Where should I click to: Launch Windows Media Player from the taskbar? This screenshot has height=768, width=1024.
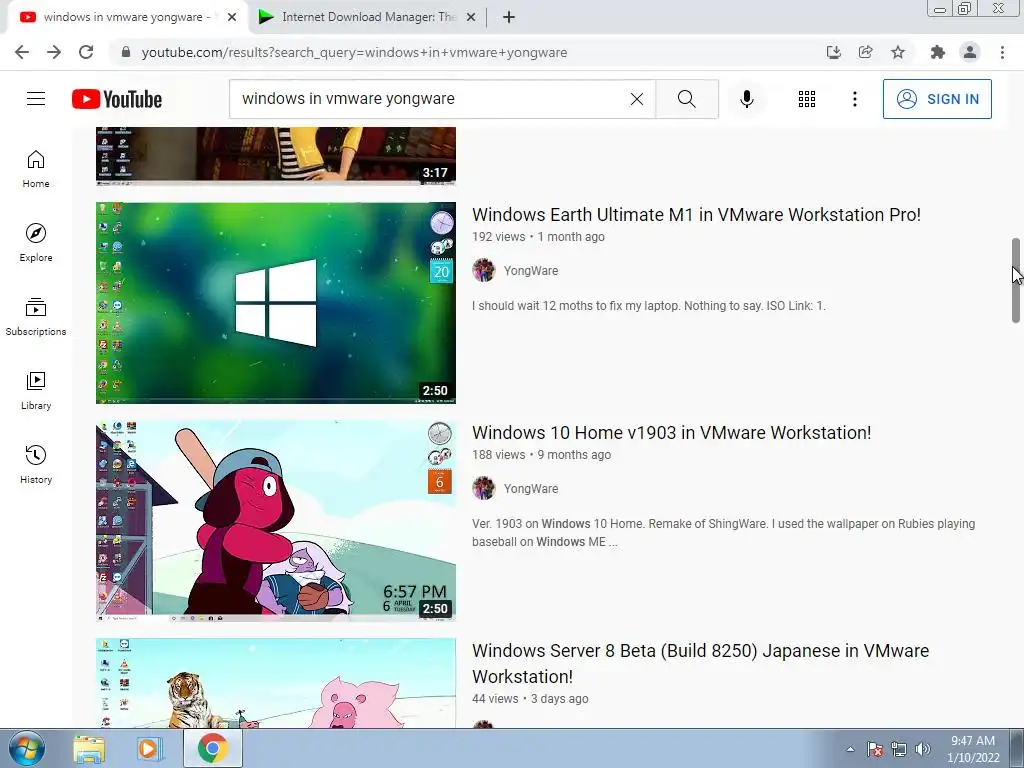point(150,748)
